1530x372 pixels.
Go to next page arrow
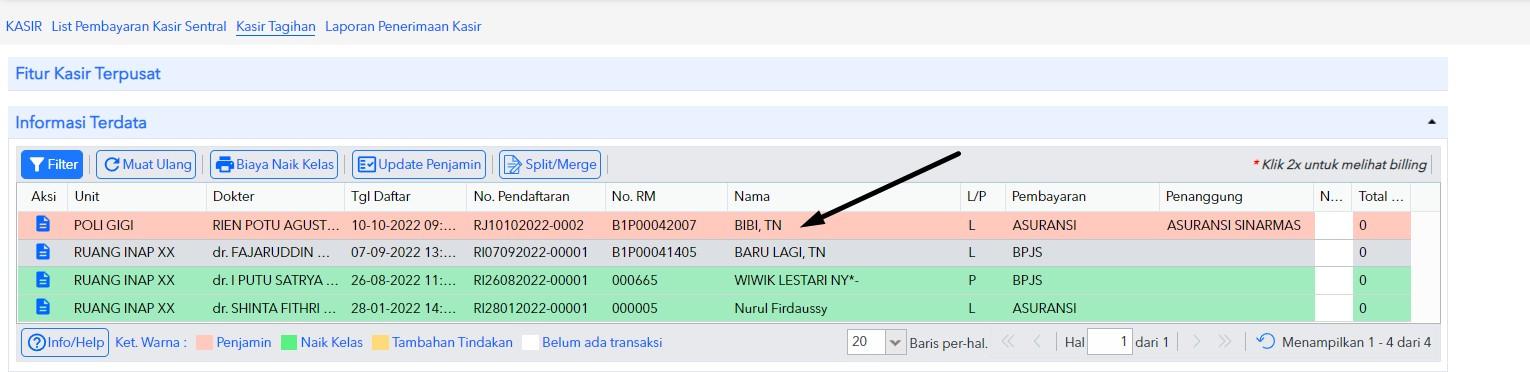pos(1197,342)
